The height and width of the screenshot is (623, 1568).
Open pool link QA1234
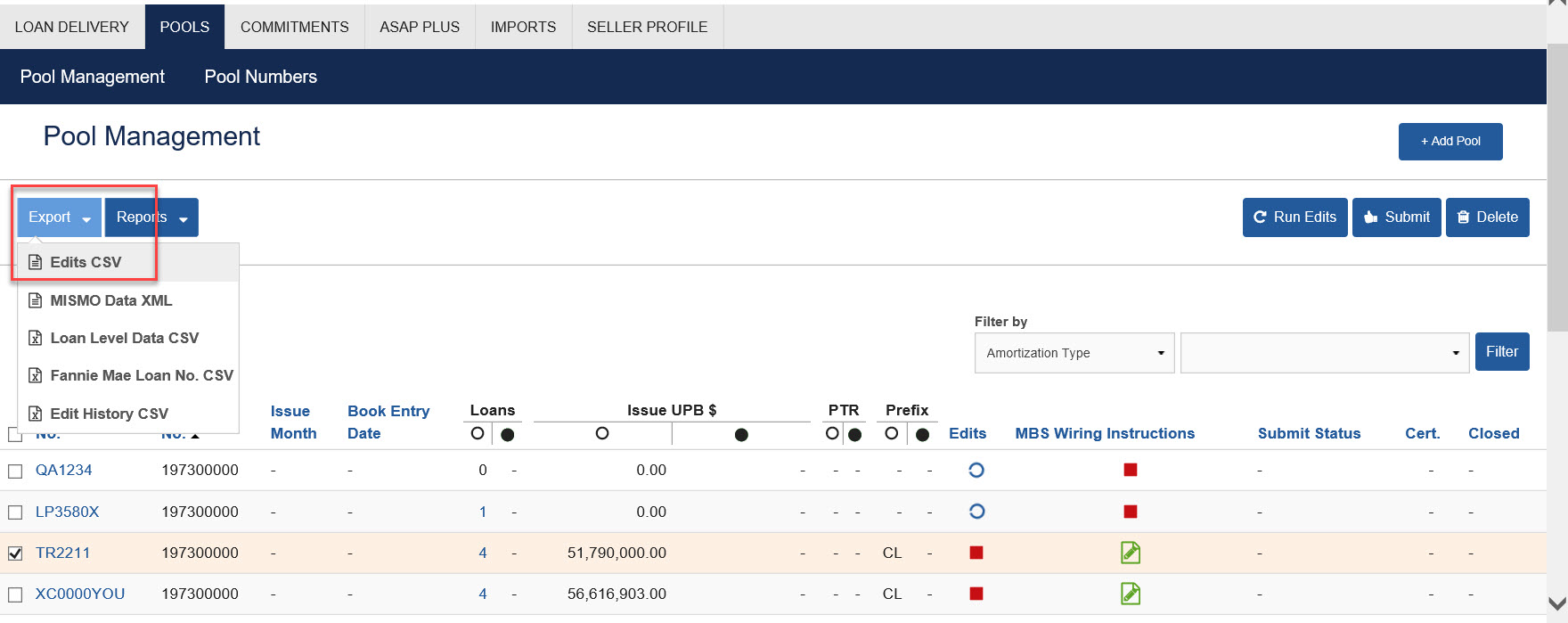64,470
